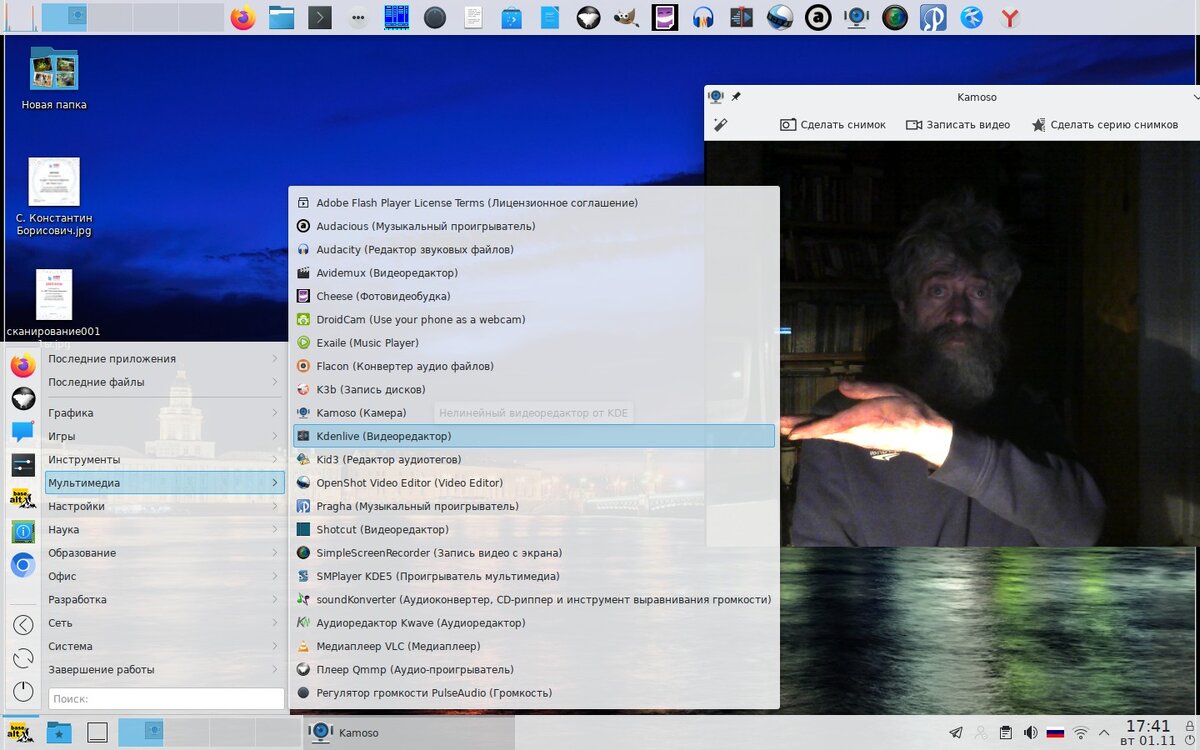Switch to Kamoso taskbar entry
The width and height of the screenshot is (1200, 750).
(408, 732)
